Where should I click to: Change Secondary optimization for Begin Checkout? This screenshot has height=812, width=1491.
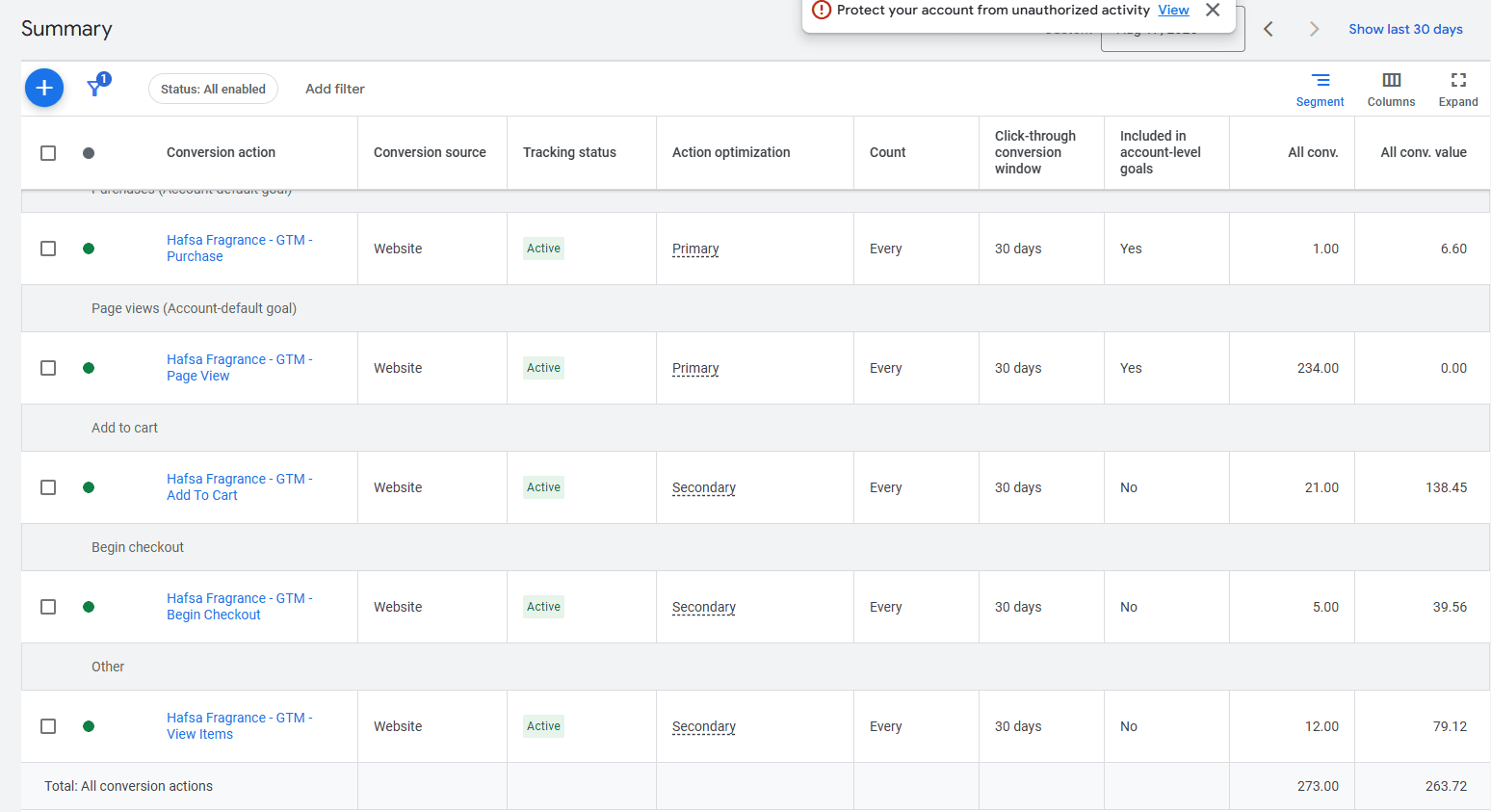[703, 607]
